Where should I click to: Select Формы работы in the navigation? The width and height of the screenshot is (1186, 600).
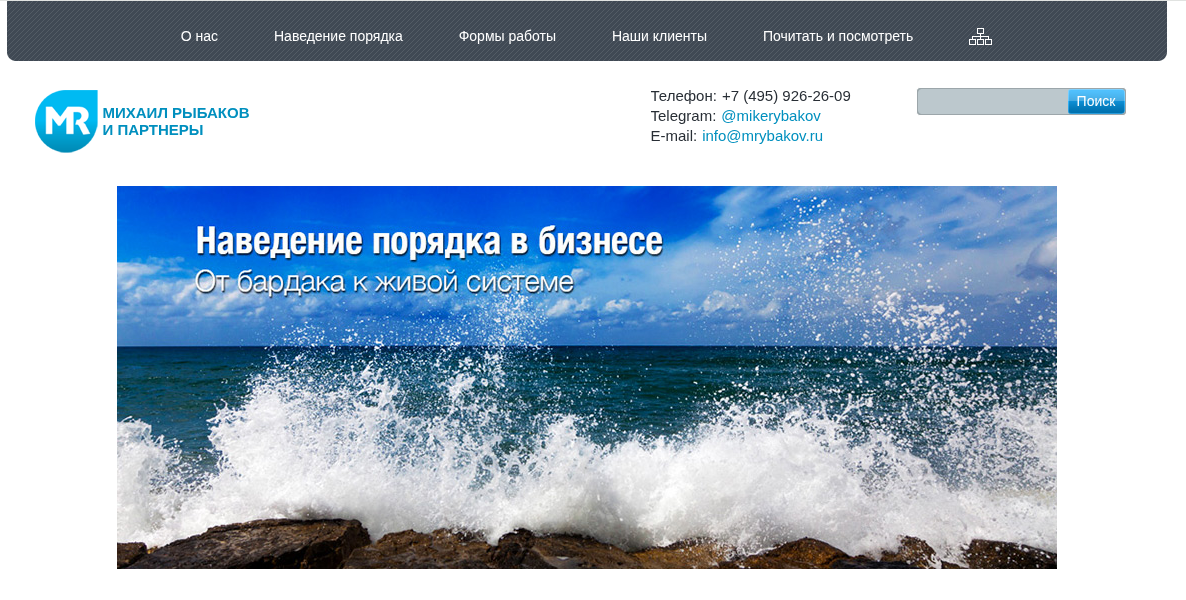click(x=507, y=36)
